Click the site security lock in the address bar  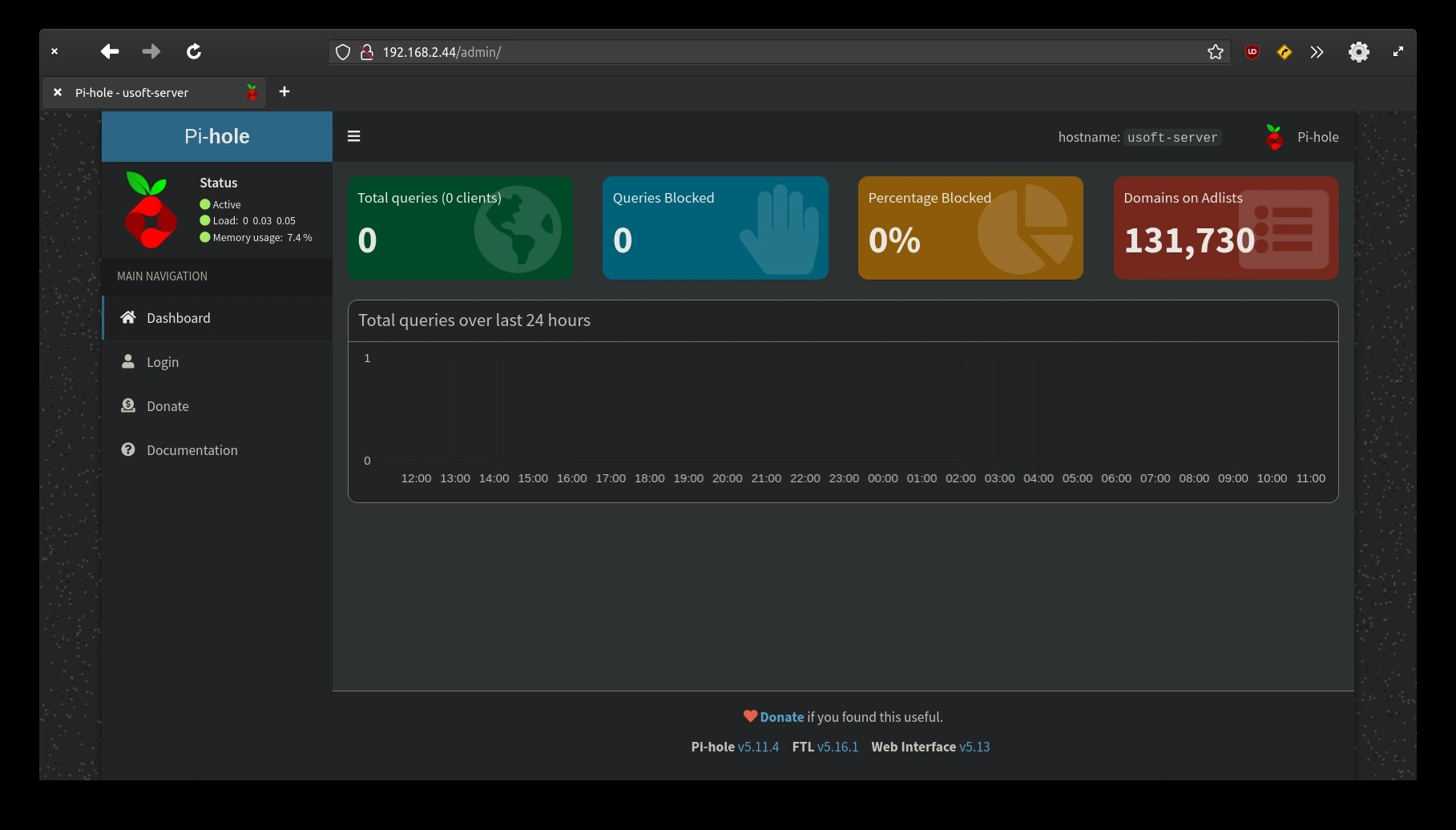point(367,52)
